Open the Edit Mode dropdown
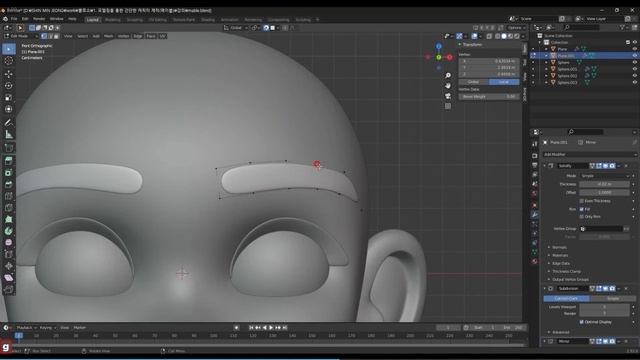 coord(21,36)
